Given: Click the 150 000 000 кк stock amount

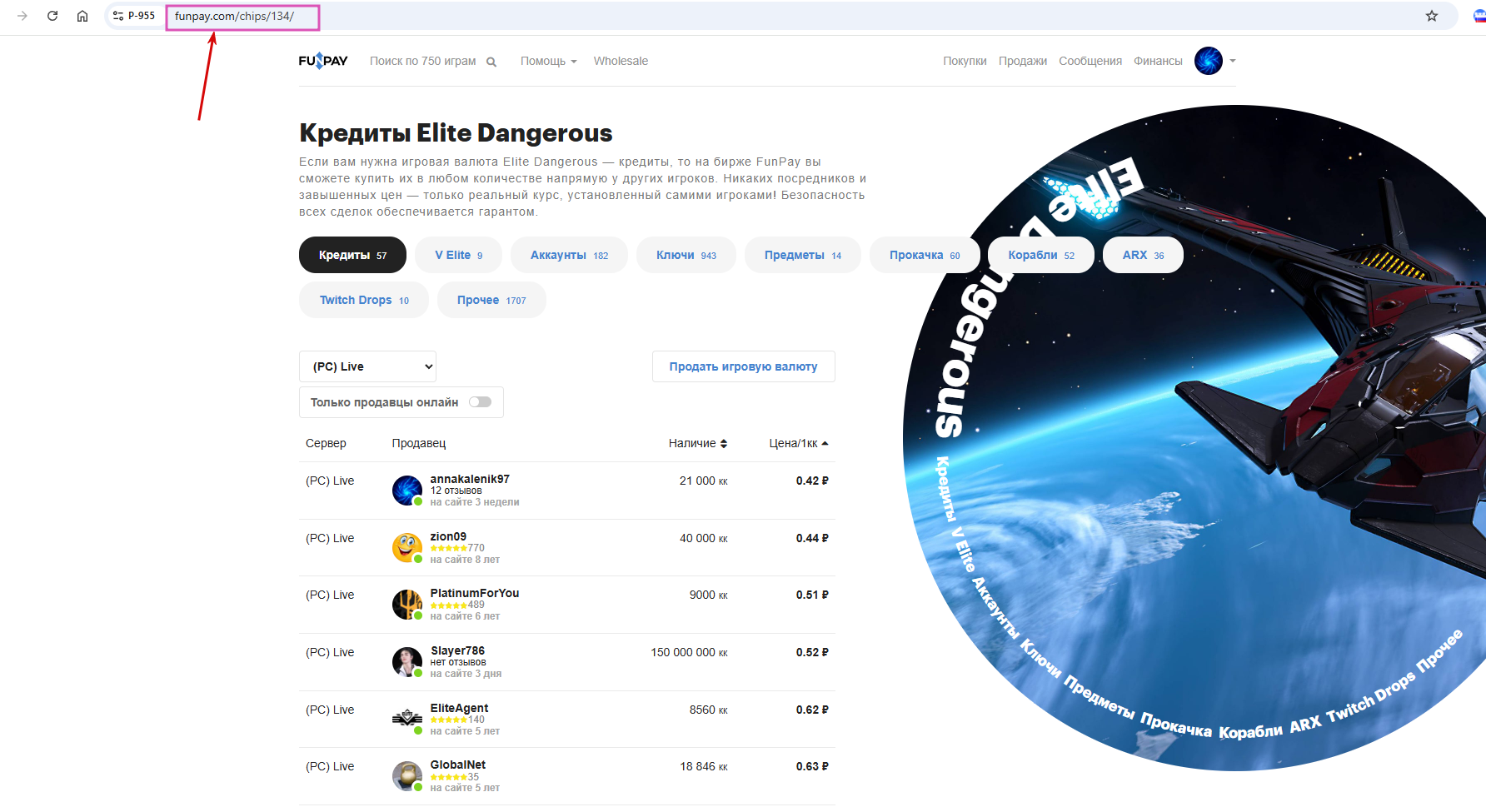Looking at the screenshot, I should pyautogui.click(x=689, y=652).
